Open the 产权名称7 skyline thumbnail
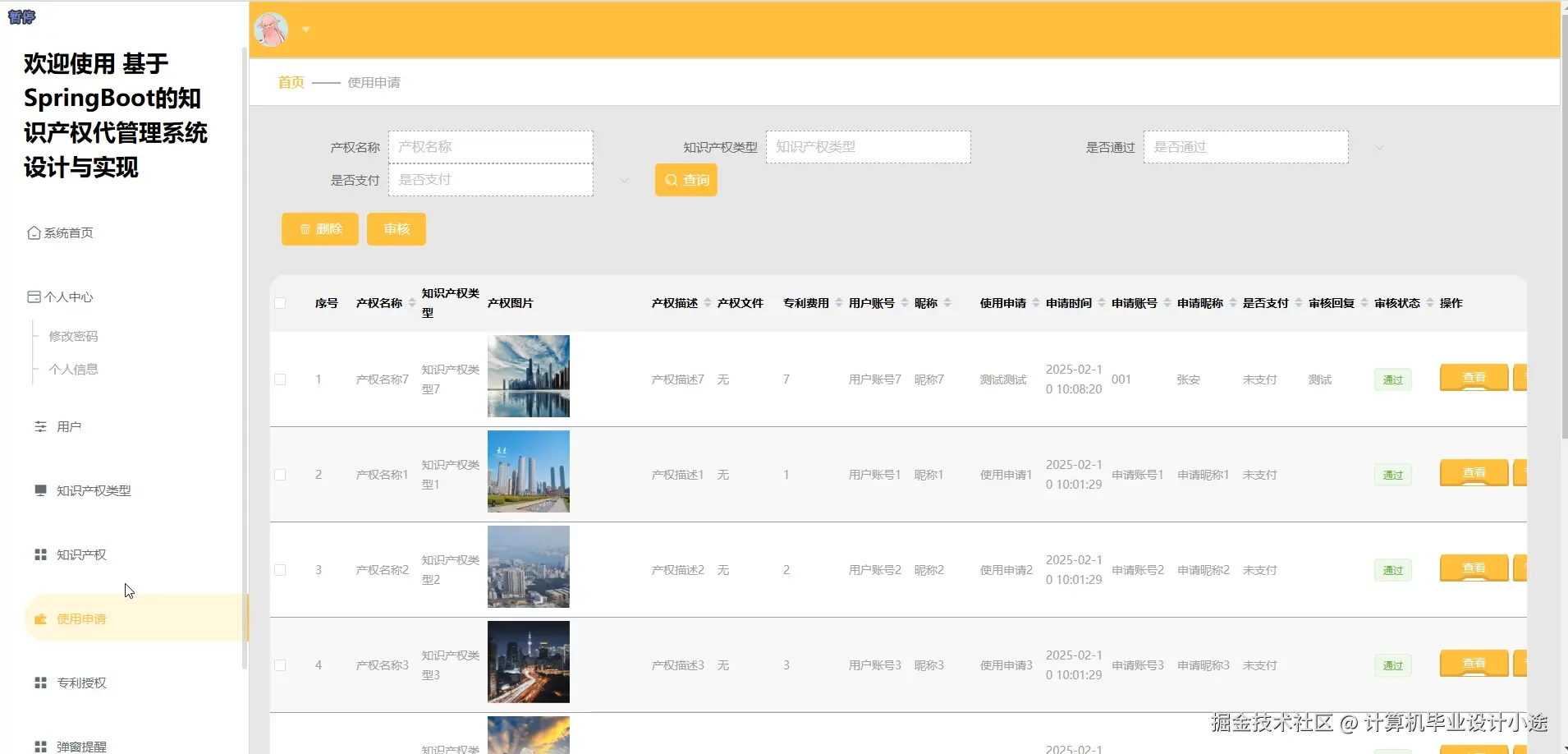Viewport: 1568px width, 754px height. point(529,376)
